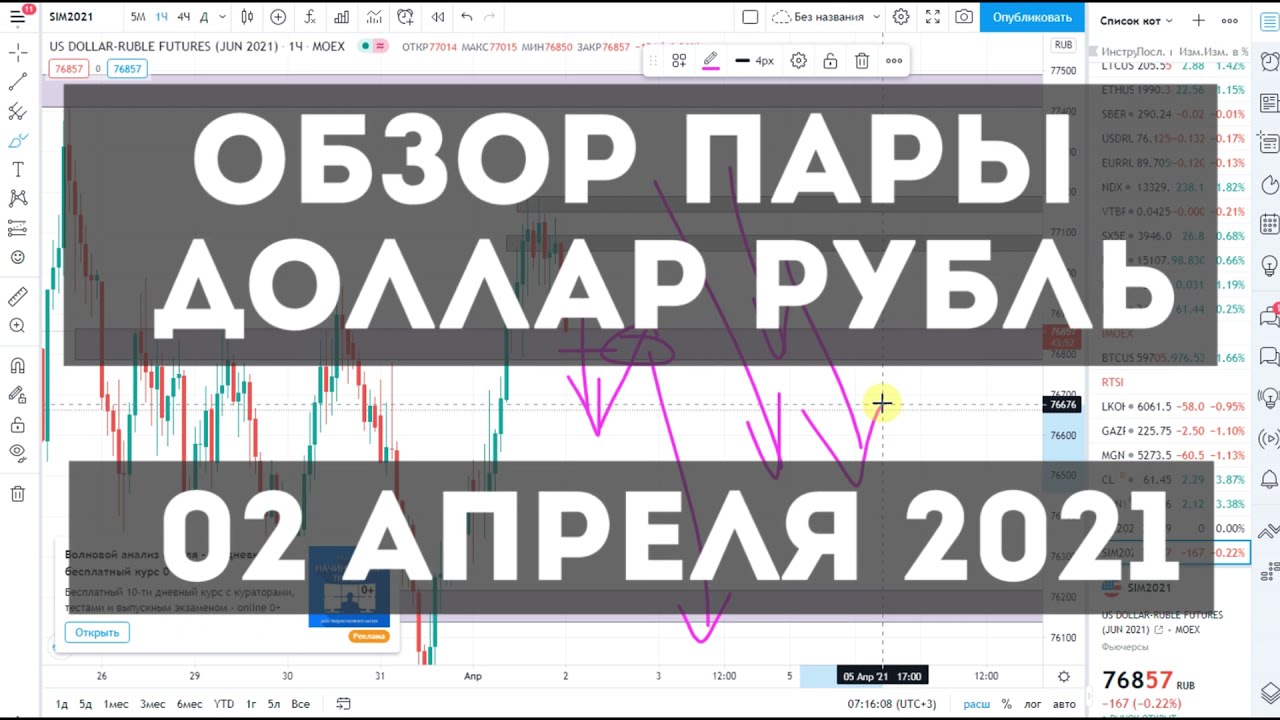Viewport: 1280px width, 720px height.
Task: Toggle lock on selected drawing
Action: [830, 61]
